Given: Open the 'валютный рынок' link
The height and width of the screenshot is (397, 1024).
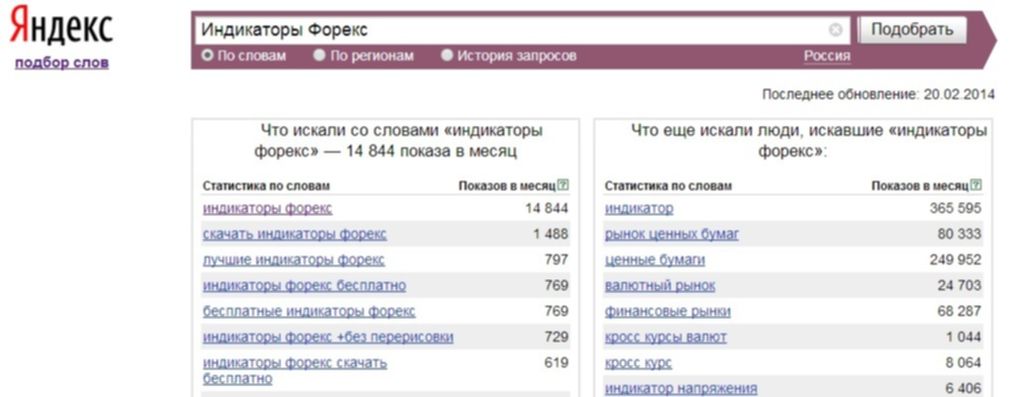Looking at the screenshot, I should coord(660,285).
